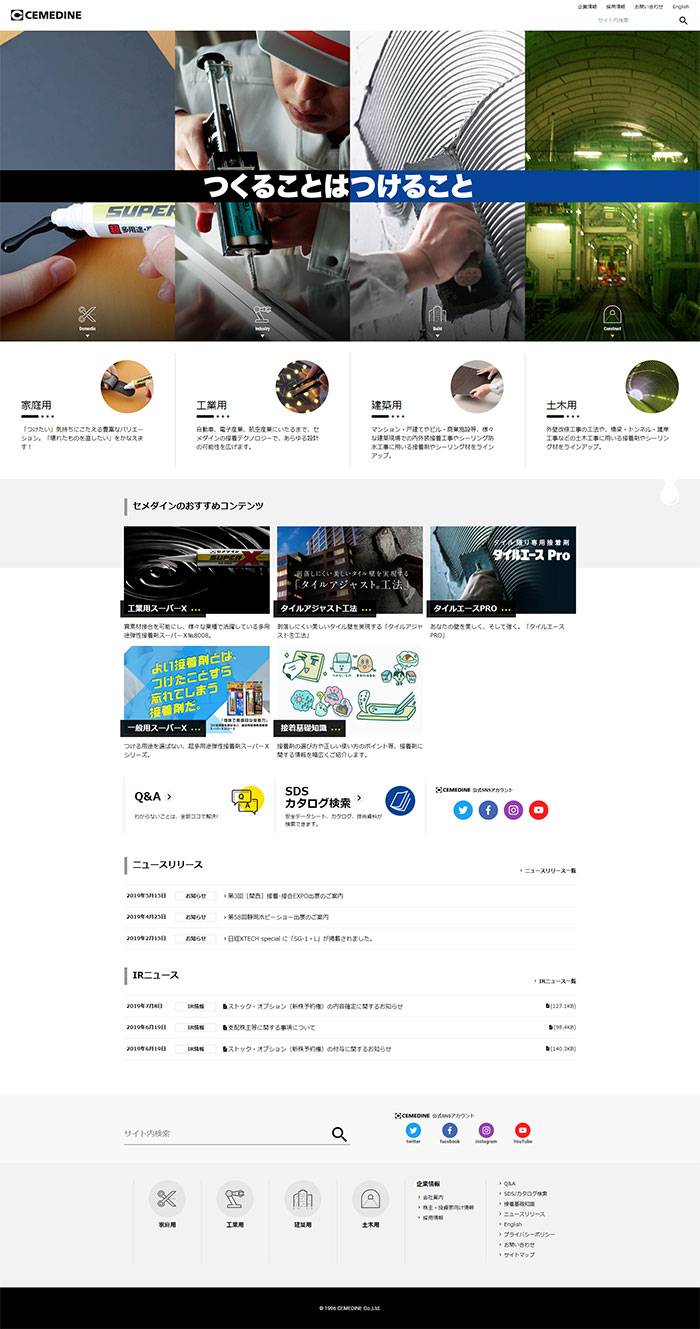Click the down arrow under Build
This screenshot has height=1329, width=700.
click(437, 336)
